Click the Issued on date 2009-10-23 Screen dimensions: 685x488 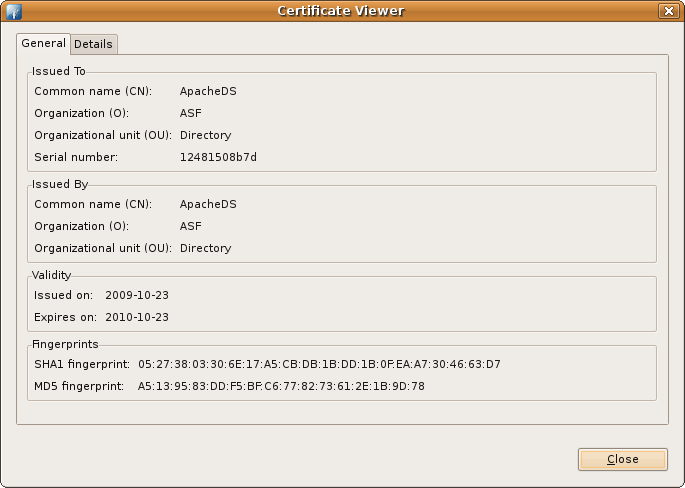137,295
